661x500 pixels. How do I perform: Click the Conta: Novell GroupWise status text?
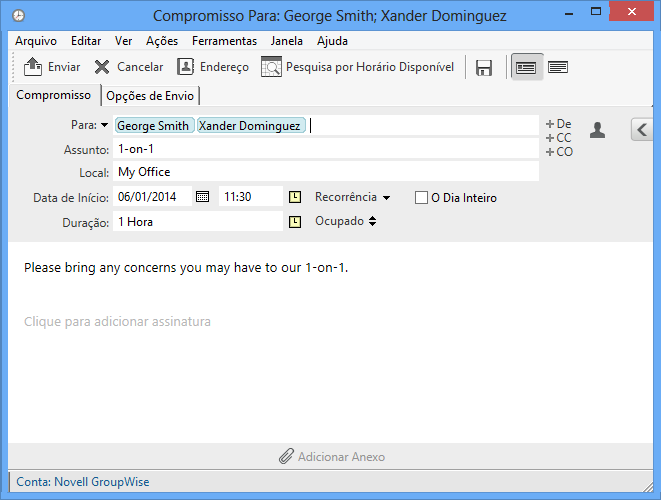pyautogui.click(x=83, y=482)
